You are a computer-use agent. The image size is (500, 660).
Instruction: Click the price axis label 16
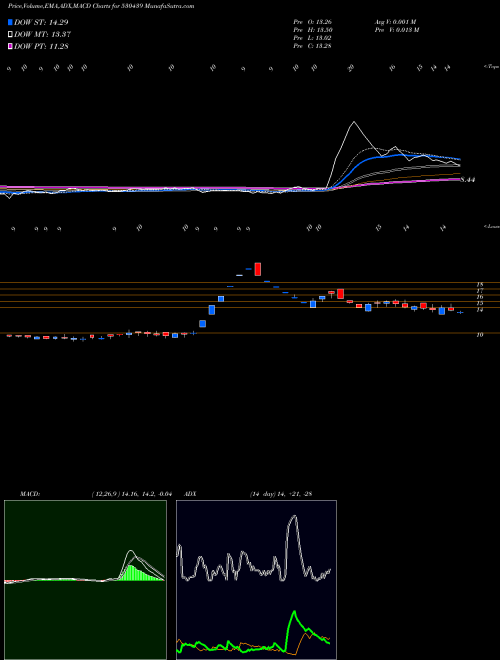[x=480, y=297]
